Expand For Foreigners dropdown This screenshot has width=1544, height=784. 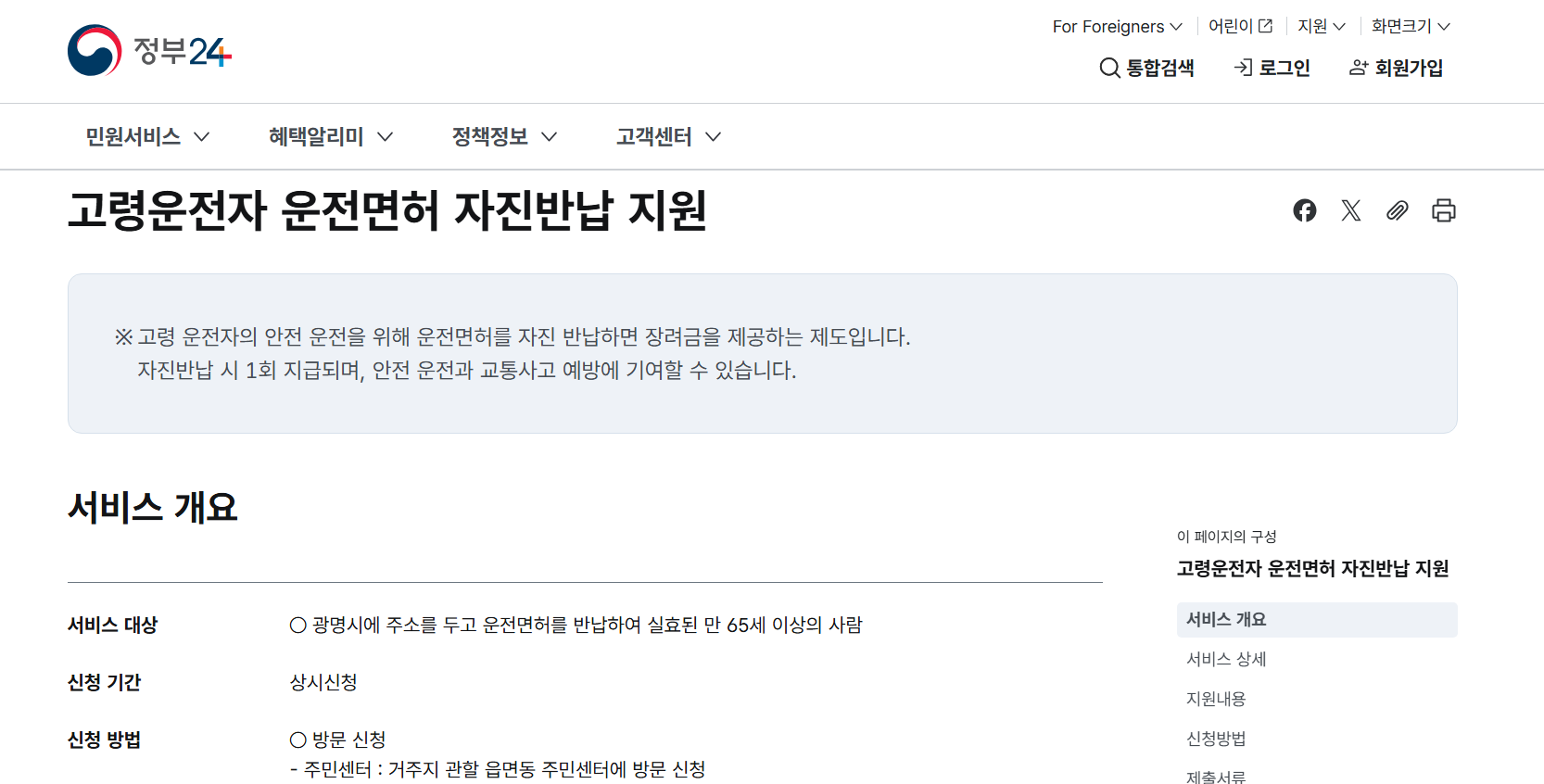[x=1118, y=26]
